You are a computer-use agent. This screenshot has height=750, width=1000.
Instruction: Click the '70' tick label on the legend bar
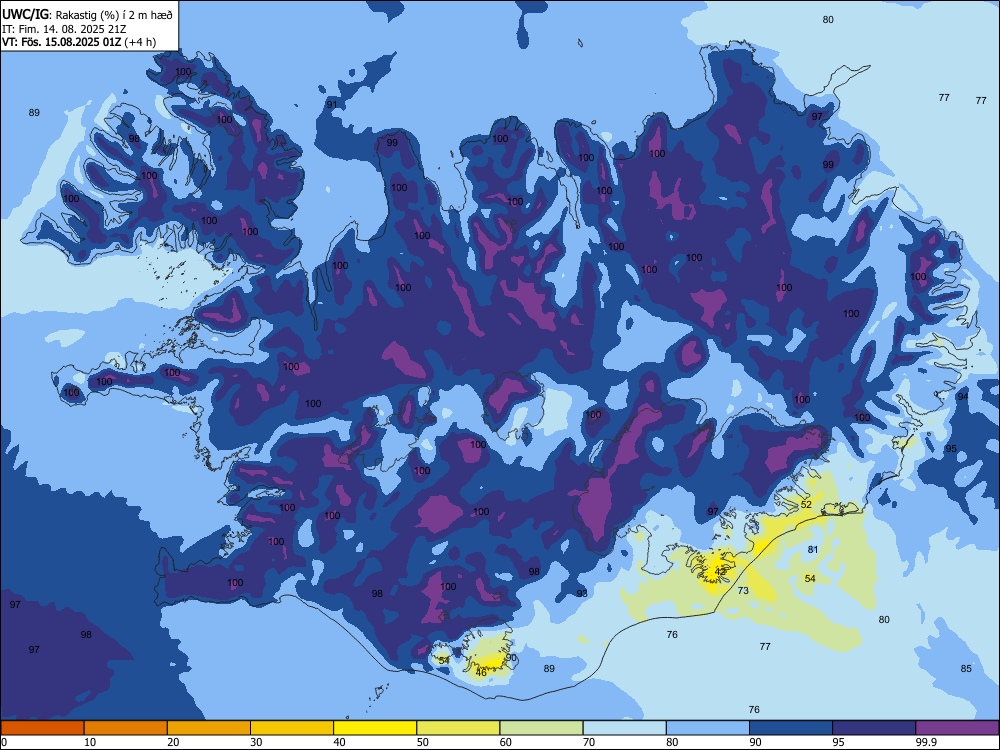pos(589,742)
